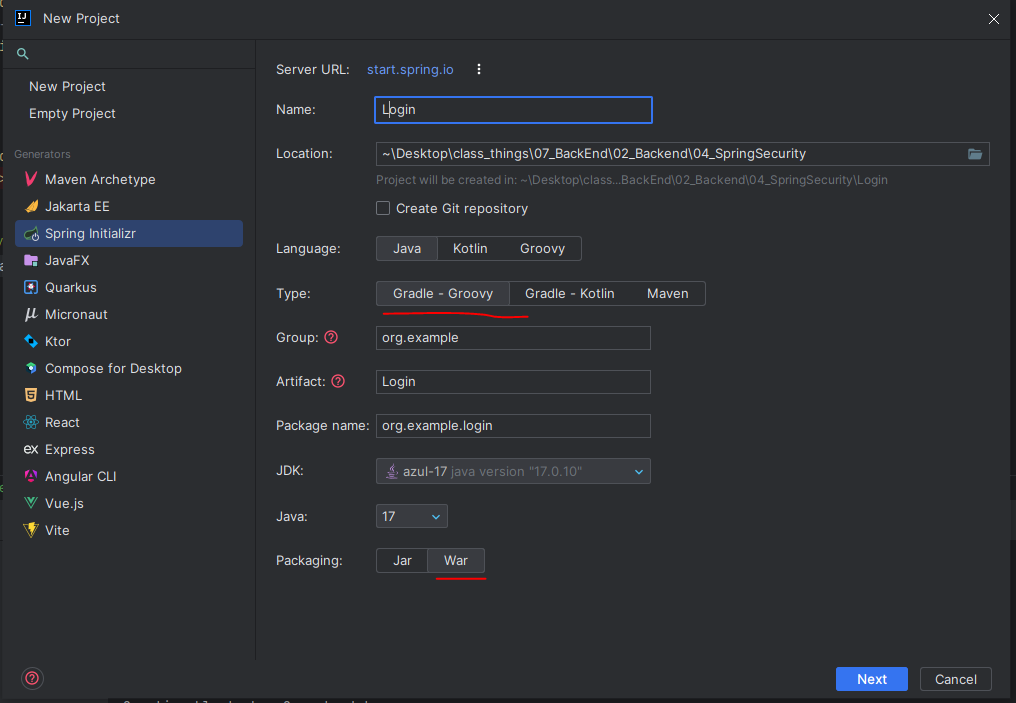Screen dimensions: 1016x703
Task: Click the Micronaut mu icon
Action: point(30,314)
